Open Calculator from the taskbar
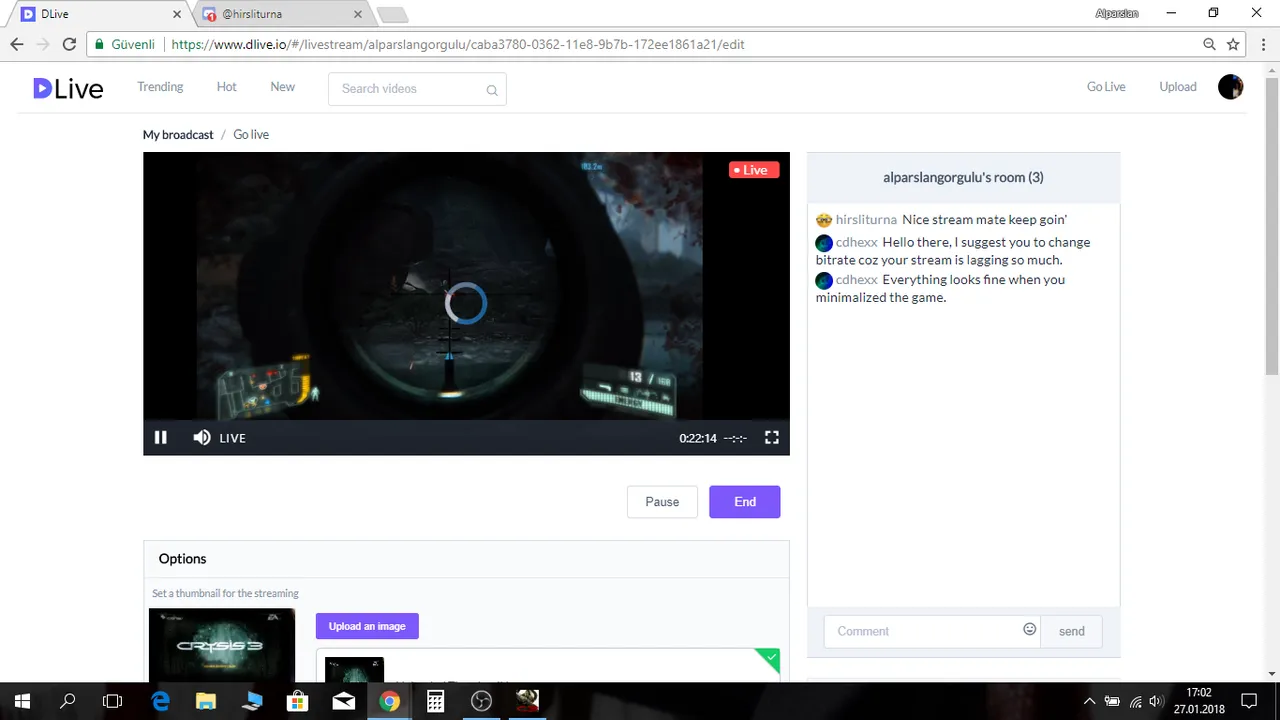1280x720 pixels. (x=435, y=701)
